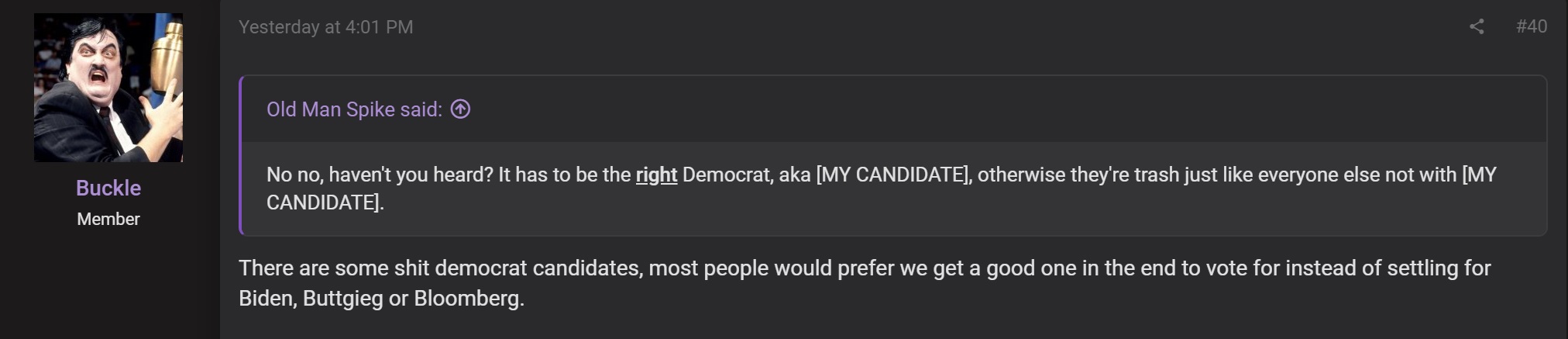Click the 'Member' title under Buckle
The image size is (1568, 339).
tap(108, 219)
